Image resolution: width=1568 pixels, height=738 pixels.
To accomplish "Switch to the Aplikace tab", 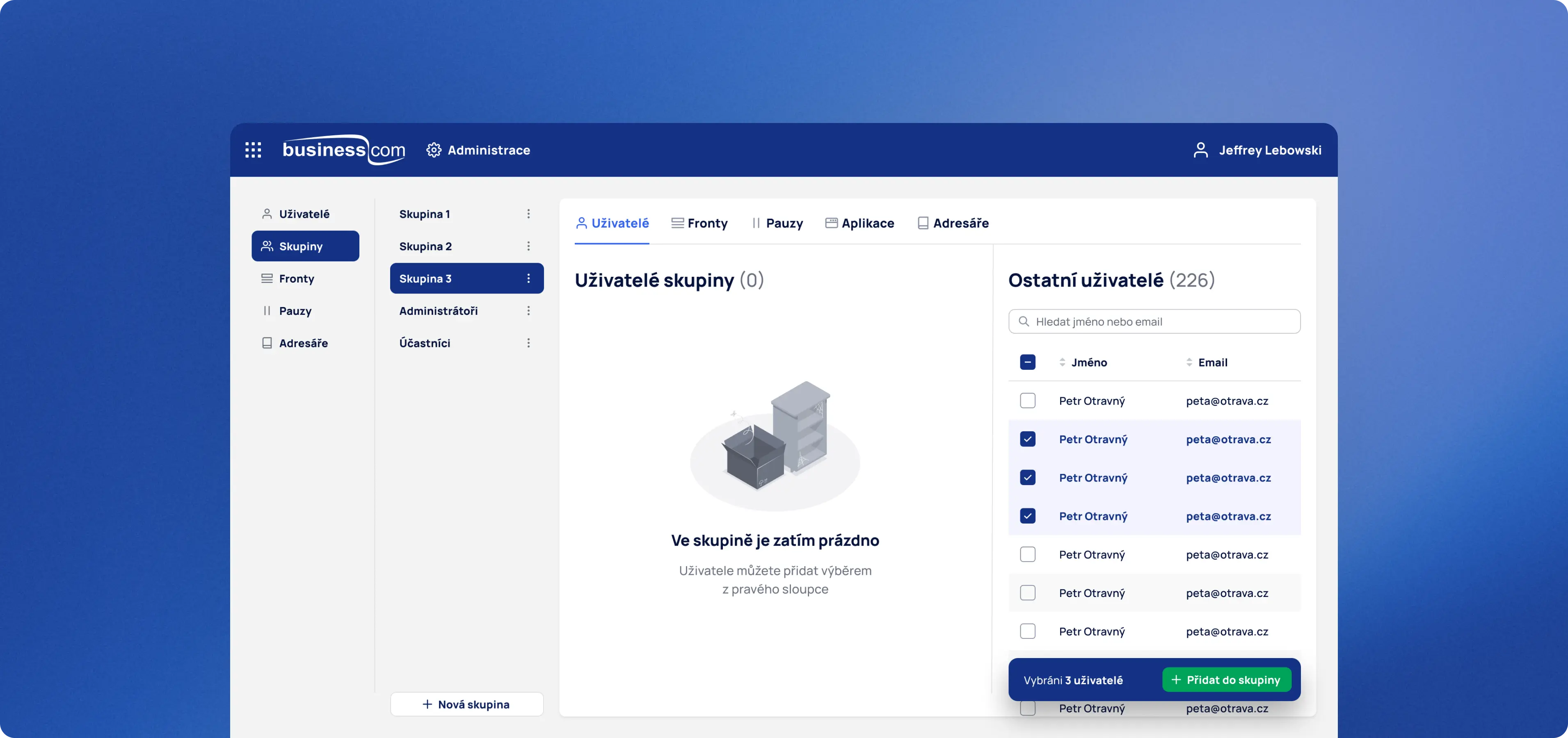I will pyautogui.click(x=859, y=223).
